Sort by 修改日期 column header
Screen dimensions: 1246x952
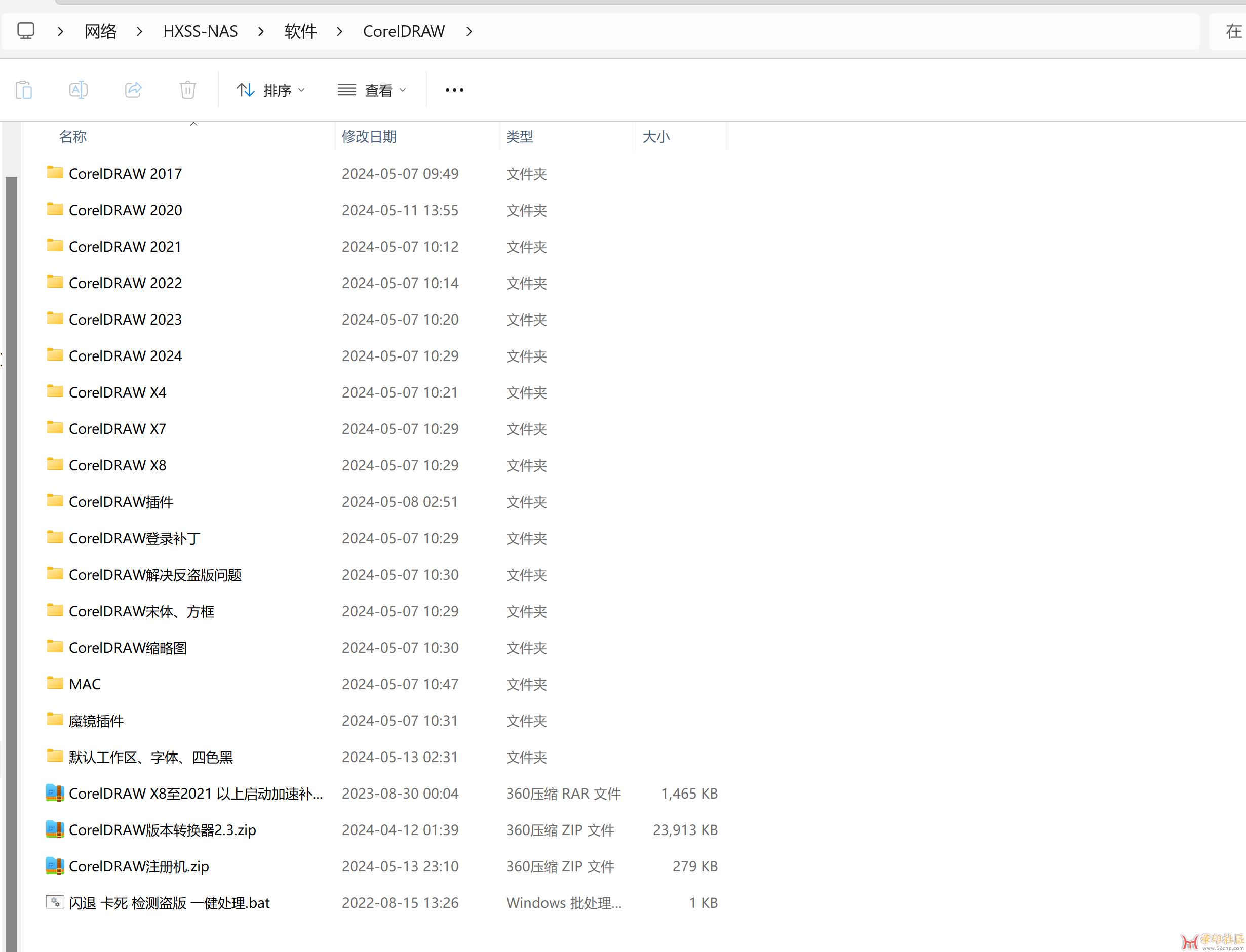pyautogui.click(x=369, y=137)
